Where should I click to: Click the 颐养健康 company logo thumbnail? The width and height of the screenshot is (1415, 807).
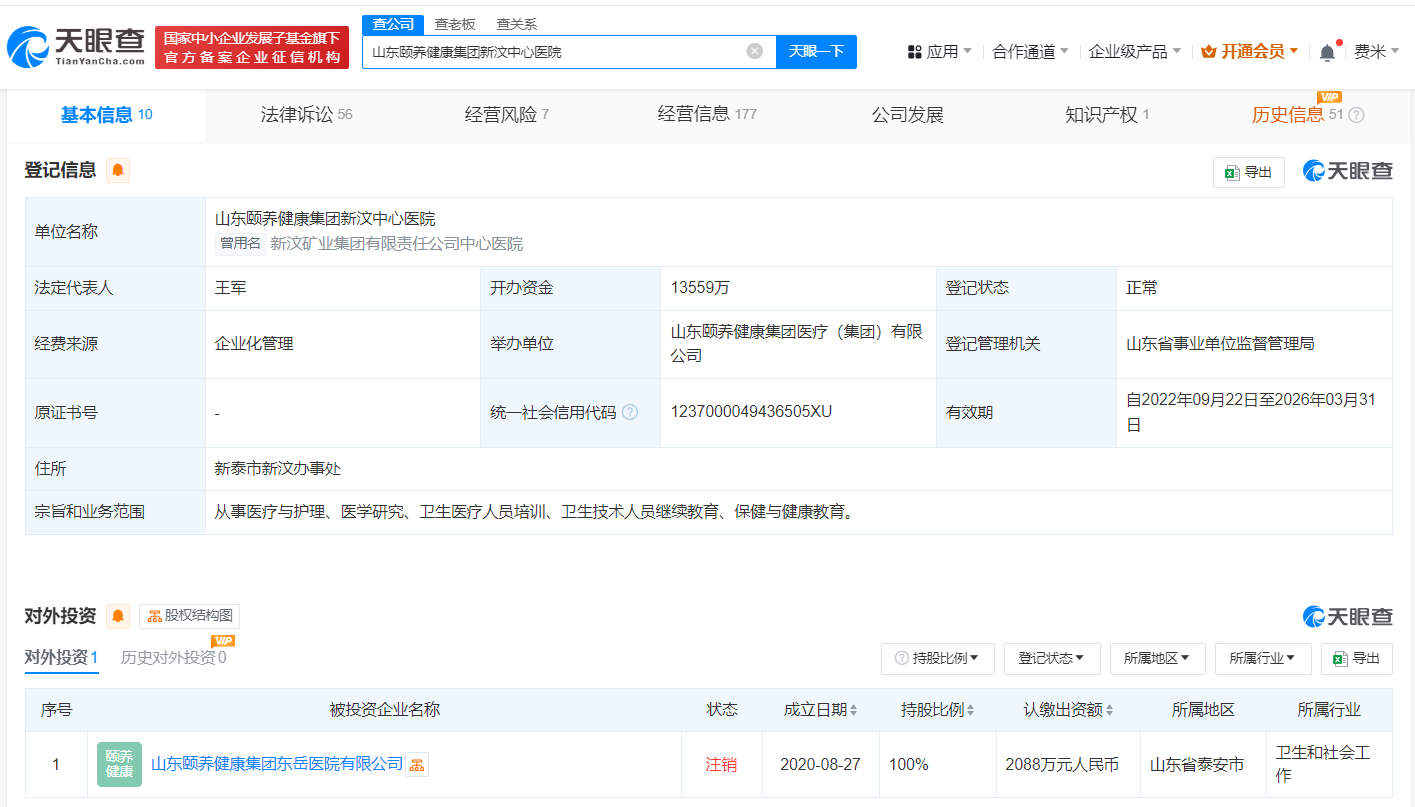click(x=119, y=764)
